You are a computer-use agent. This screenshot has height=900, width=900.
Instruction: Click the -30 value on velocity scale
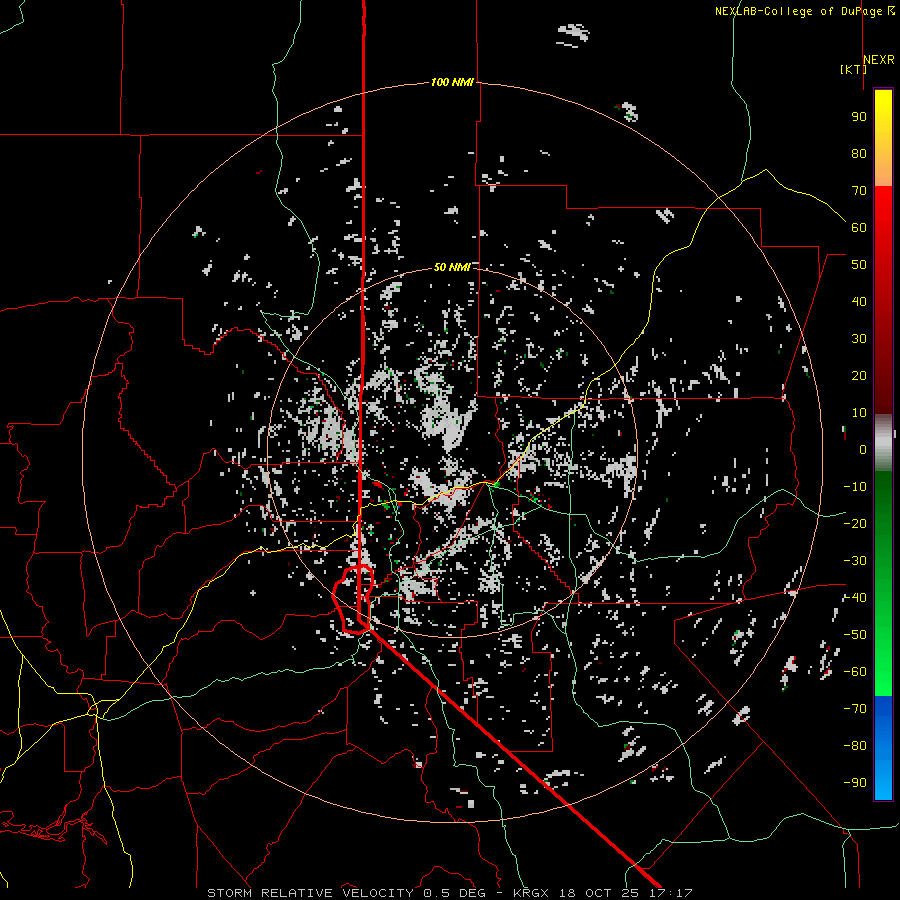[x=855, y=561]
